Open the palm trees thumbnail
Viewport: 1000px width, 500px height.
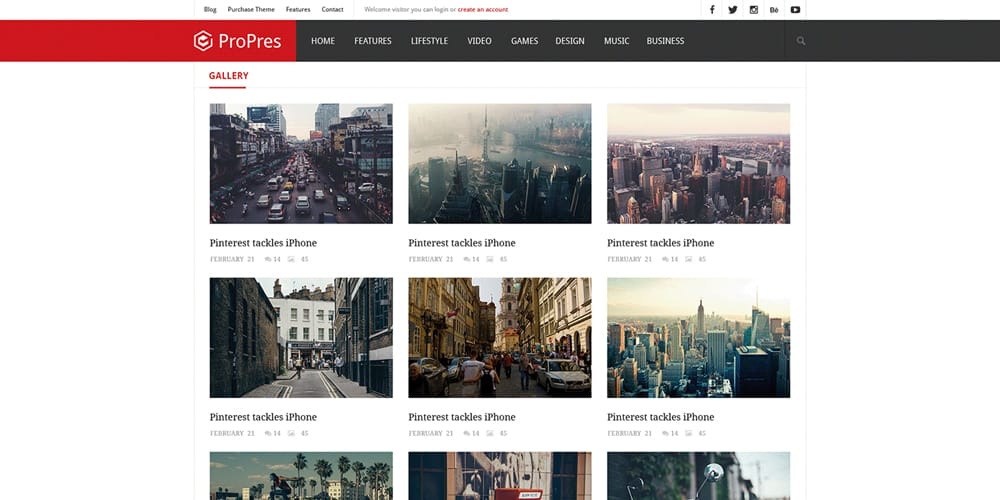[301, 476]
